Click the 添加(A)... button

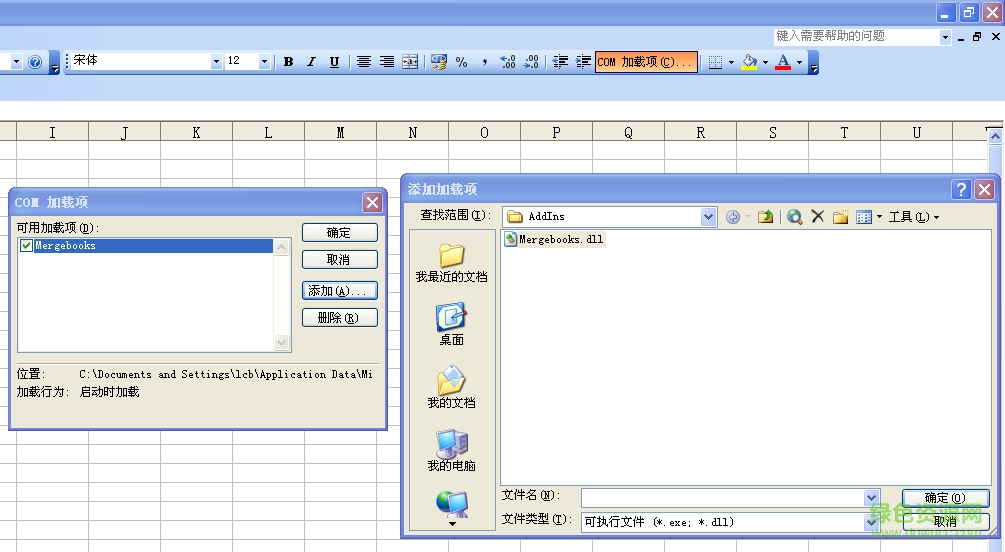tap(340, 291)
